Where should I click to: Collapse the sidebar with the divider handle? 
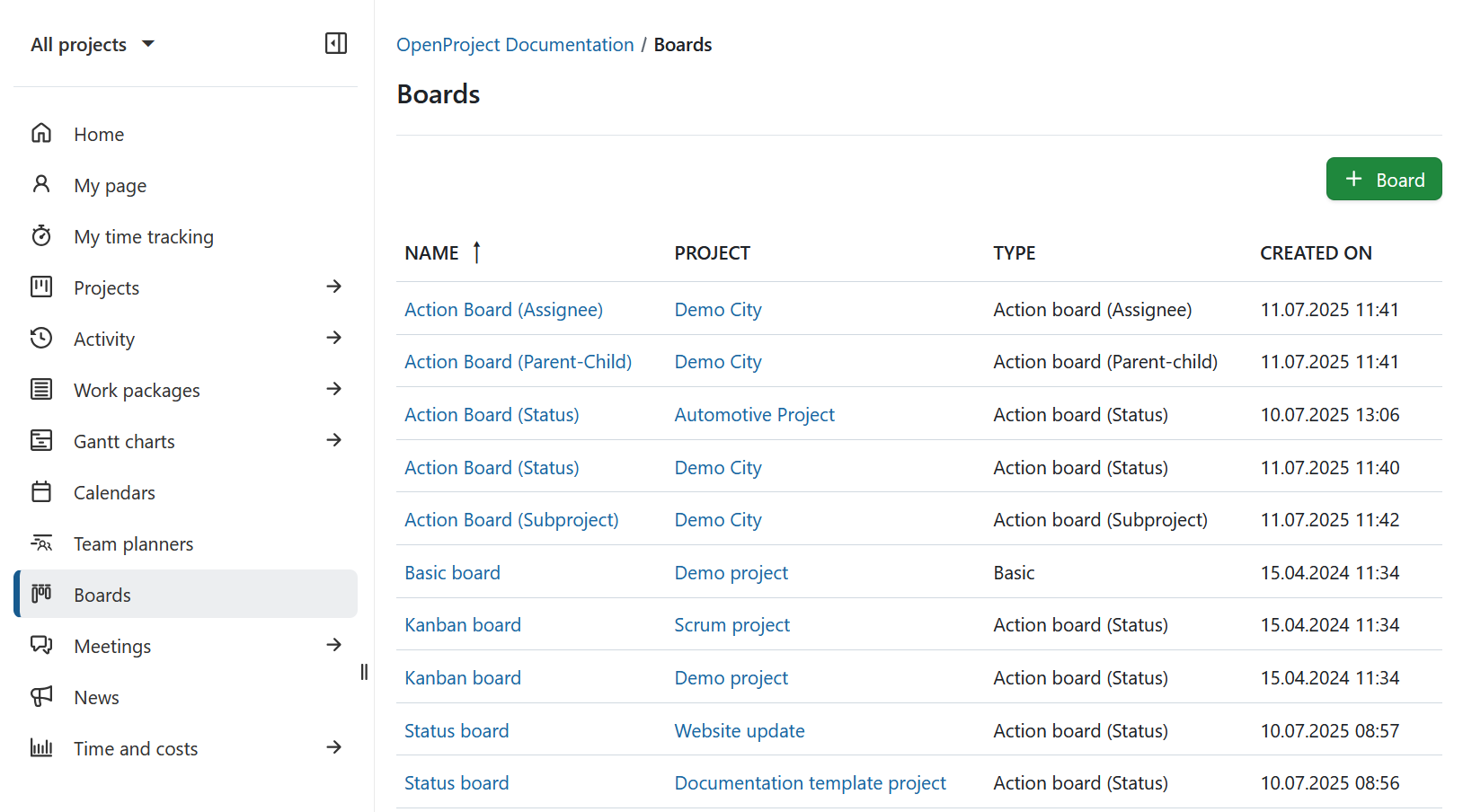364,671
